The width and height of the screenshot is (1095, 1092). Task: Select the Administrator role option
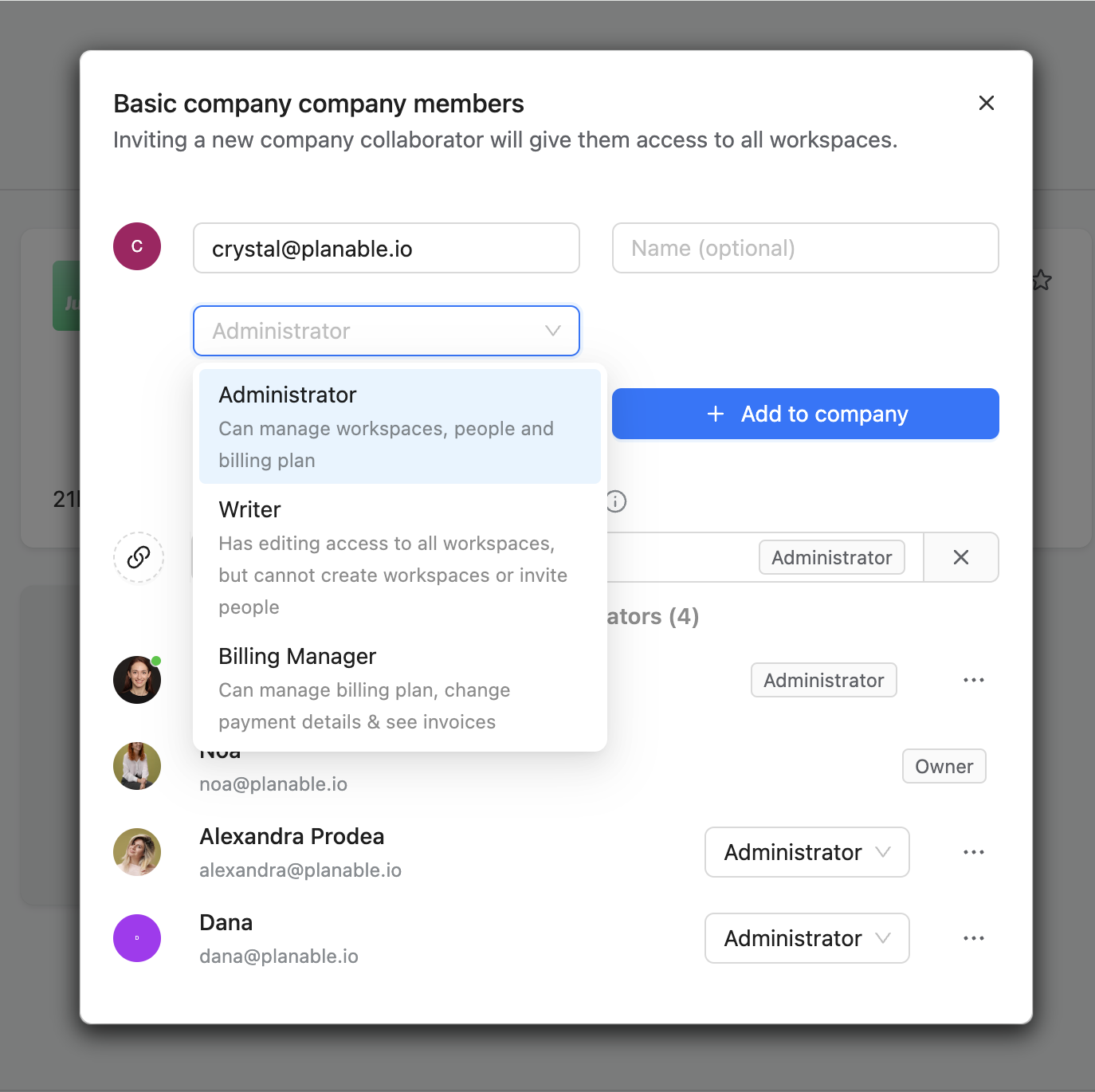pos(399,426)
